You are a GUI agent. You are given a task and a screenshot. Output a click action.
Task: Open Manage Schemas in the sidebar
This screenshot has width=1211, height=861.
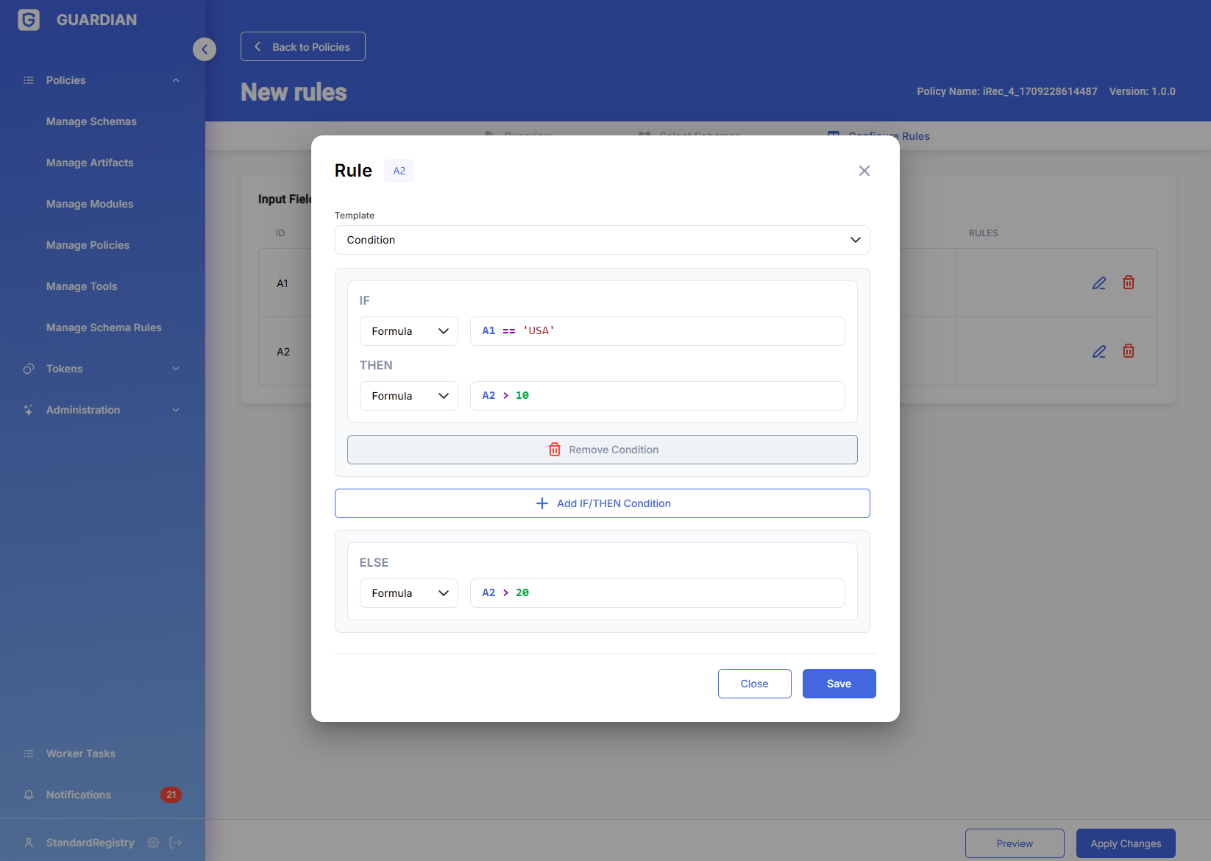pyautogui.click(x=91, y=121)
